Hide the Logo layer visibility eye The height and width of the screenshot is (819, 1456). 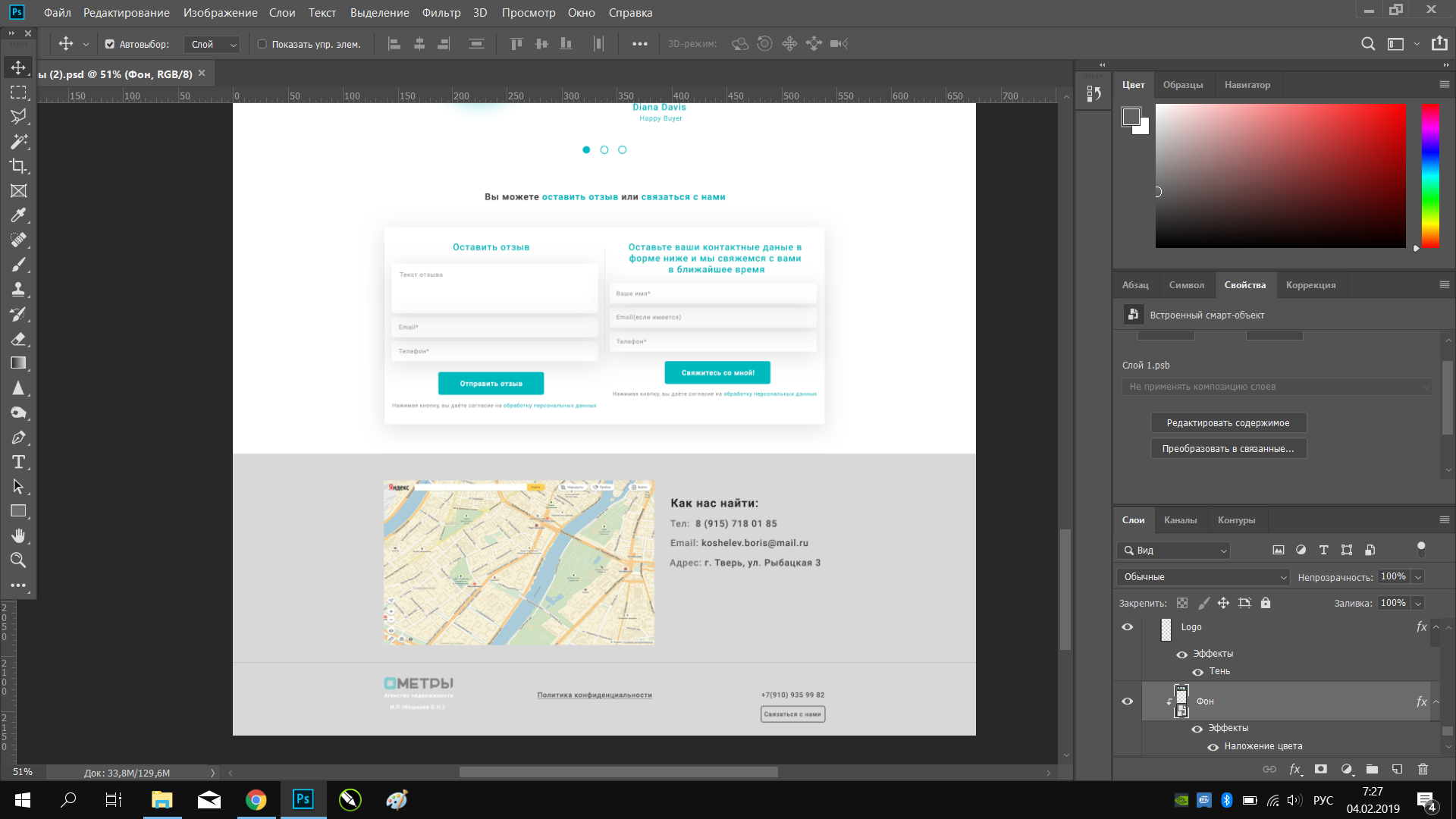point(1128,627)
